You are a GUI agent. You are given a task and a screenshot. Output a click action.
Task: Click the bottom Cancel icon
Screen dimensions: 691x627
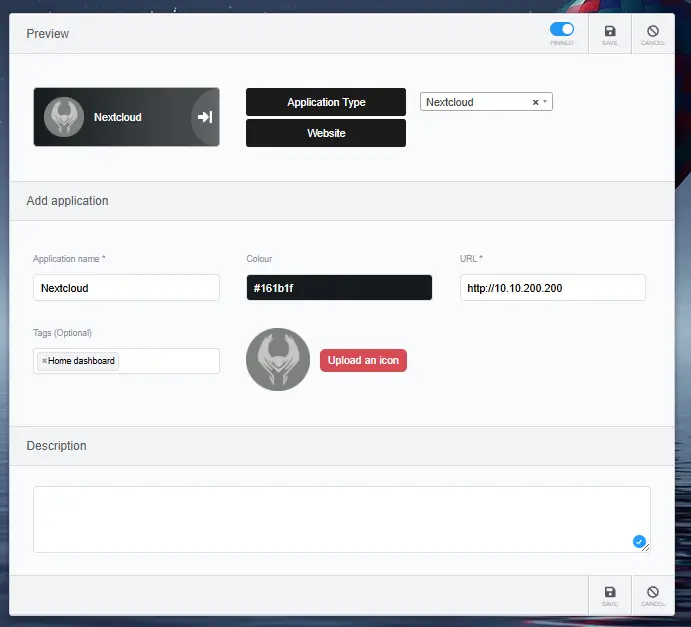click(x=653, y=592)
